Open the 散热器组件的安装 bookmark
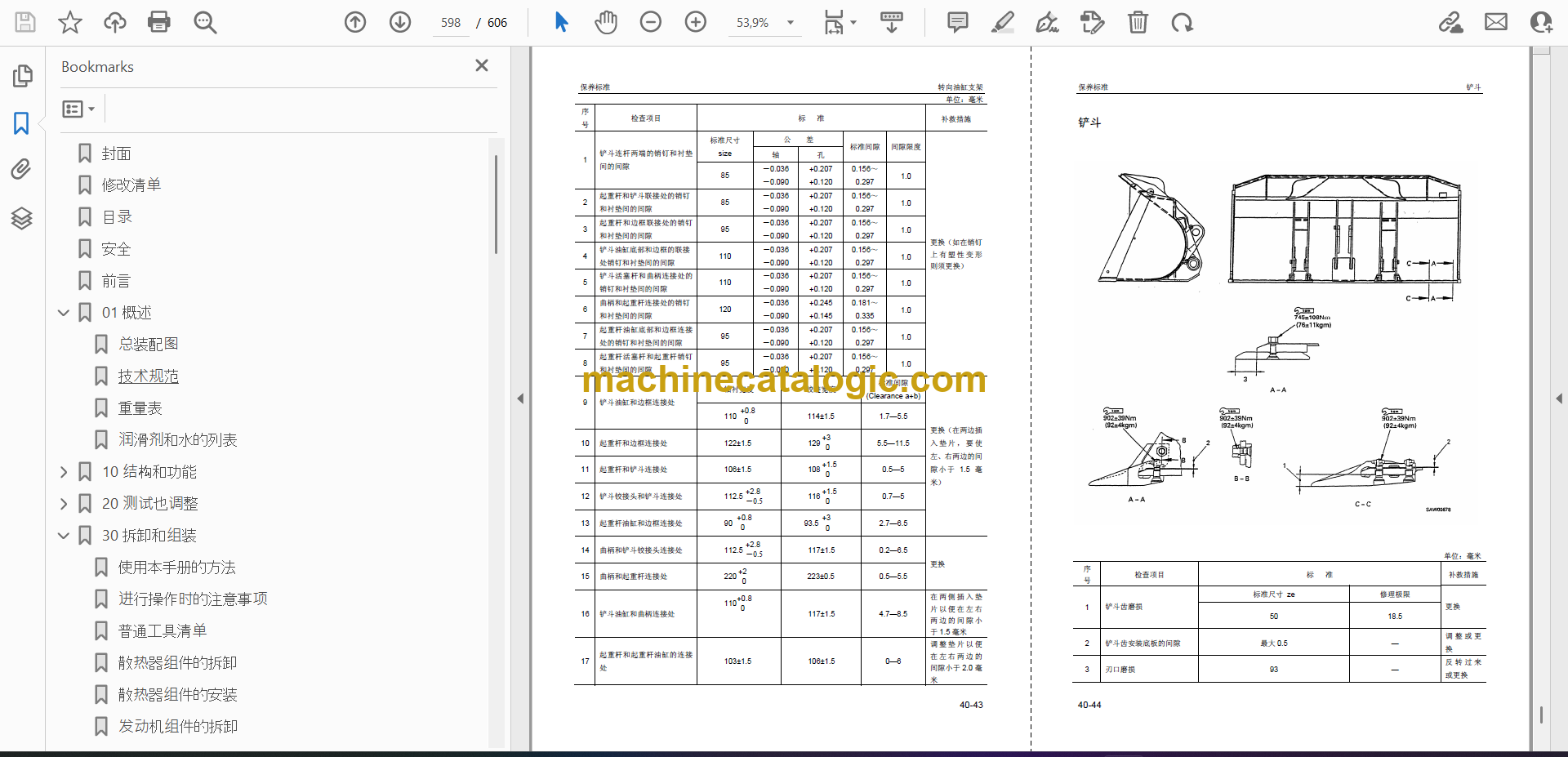The height and width of the screenshot is (757, 1568). point(177,694)
